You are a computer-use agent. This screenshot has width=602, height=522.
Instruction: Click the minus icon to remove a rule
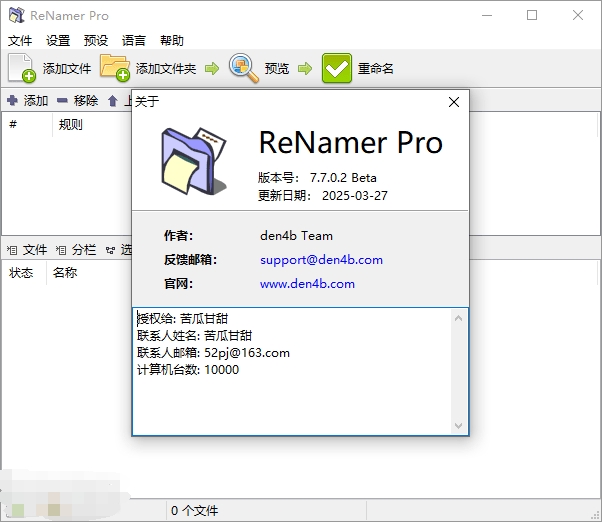point(62,101)
